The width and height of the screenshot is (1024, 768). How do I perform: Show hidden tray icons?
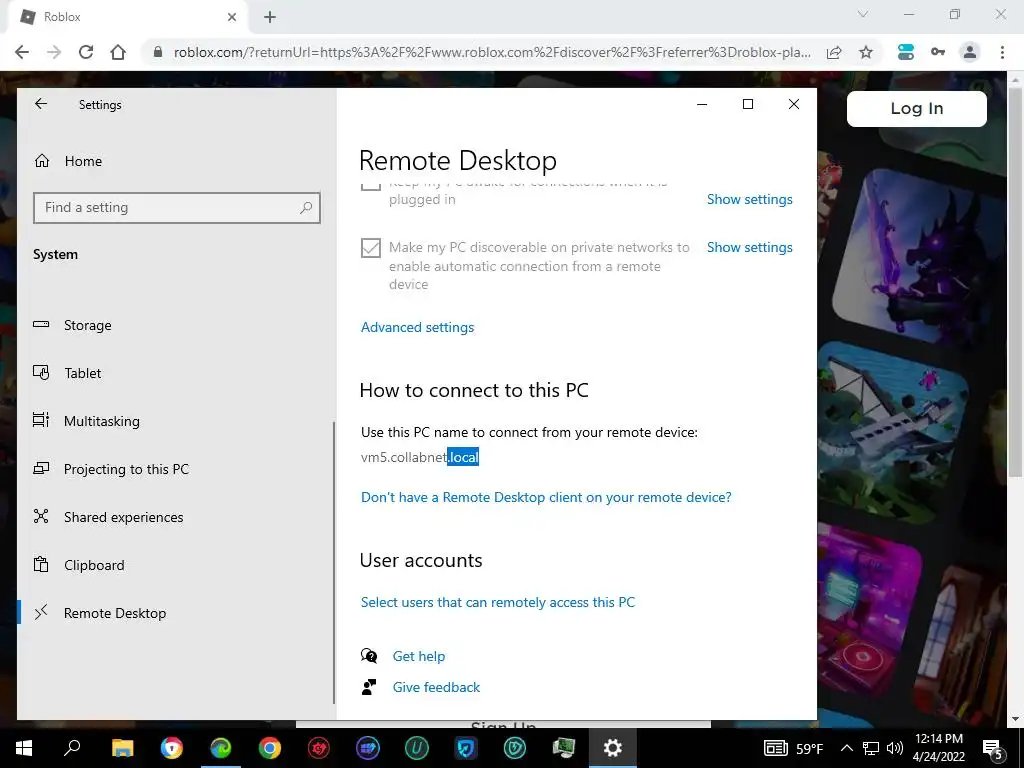(x=846, y=748)
